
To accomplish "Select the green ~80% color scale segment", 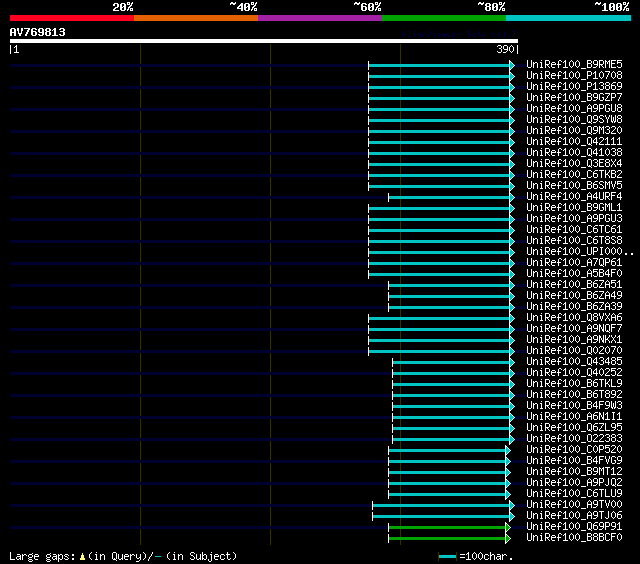I will (x=444, y=18).
